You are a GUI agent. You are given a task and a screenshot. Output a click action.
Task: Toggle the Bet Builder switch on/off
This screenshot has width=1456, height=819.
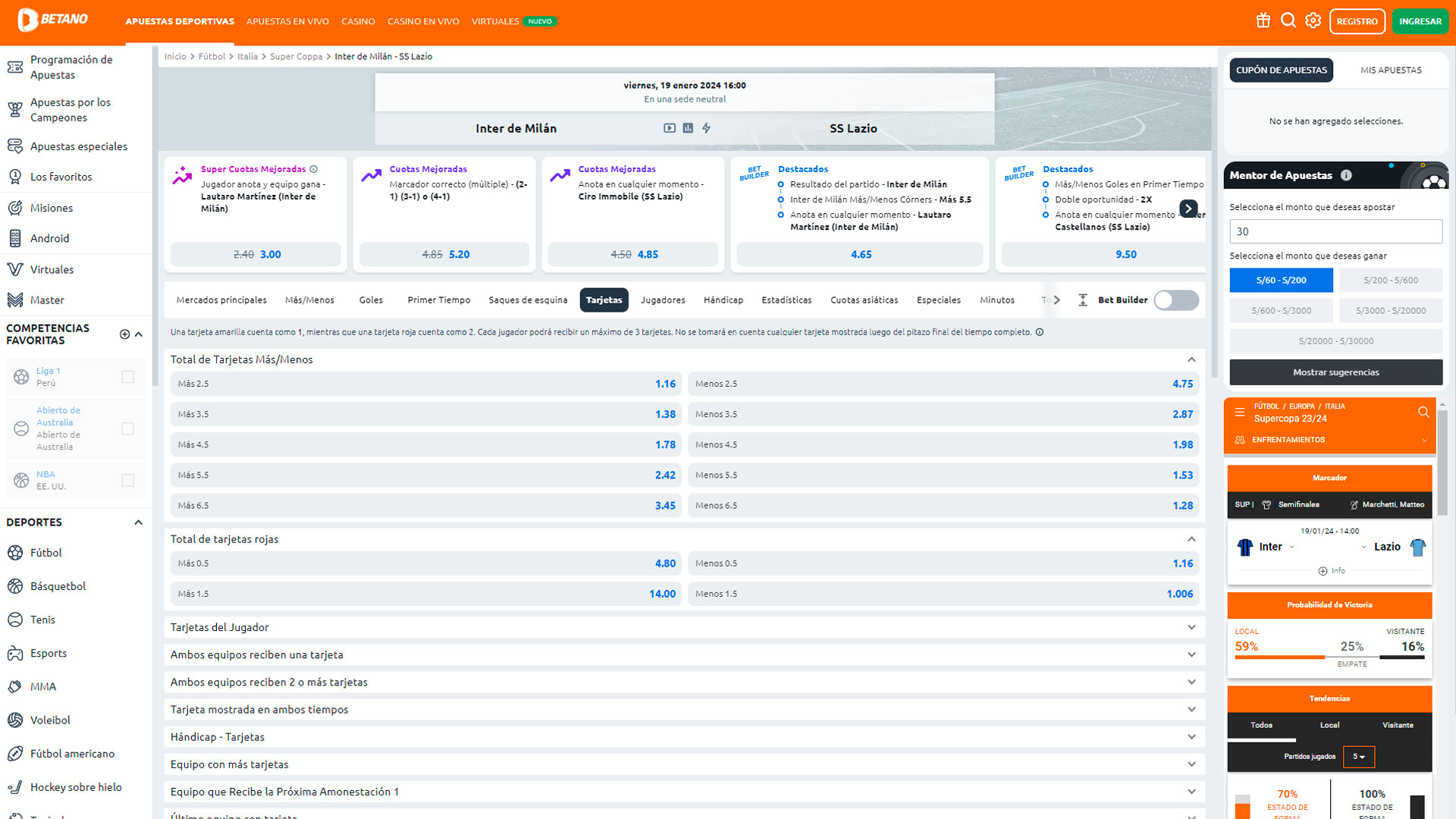click(1176, 299)
